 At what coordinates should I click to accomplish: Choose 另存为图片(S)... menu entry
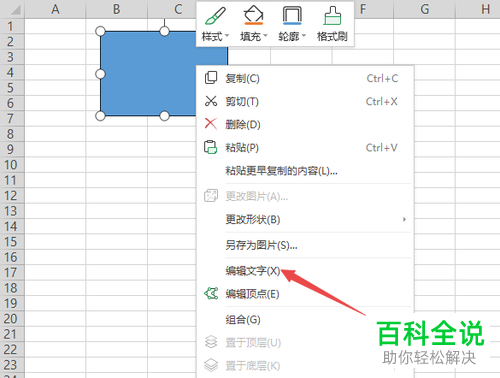(305, 245)
